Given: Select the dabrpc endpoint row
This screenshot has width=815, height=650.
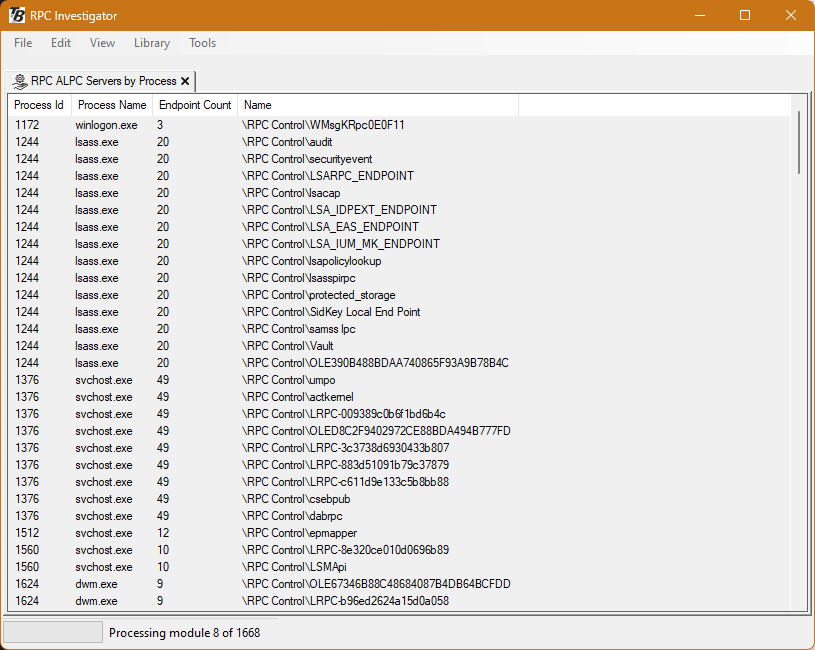Looking at the screenshot, I should click(399, 516).
